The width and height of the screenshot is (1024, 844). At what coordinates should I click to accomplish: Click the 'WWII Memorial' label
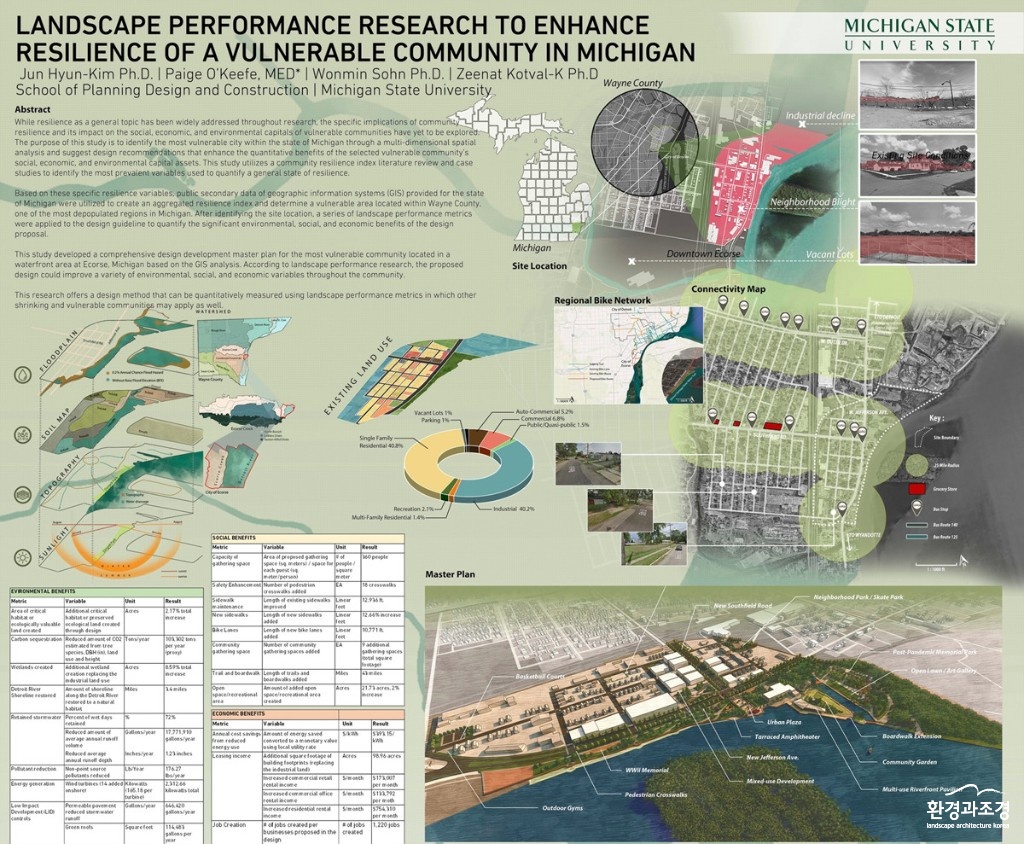click(647, 770)
